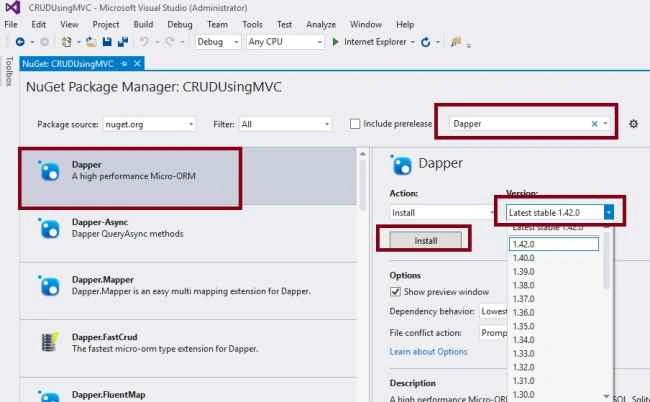Open the Test menu
Viewport: 650px width, 402px height.
pyautogui.click(x=284, y=24)
